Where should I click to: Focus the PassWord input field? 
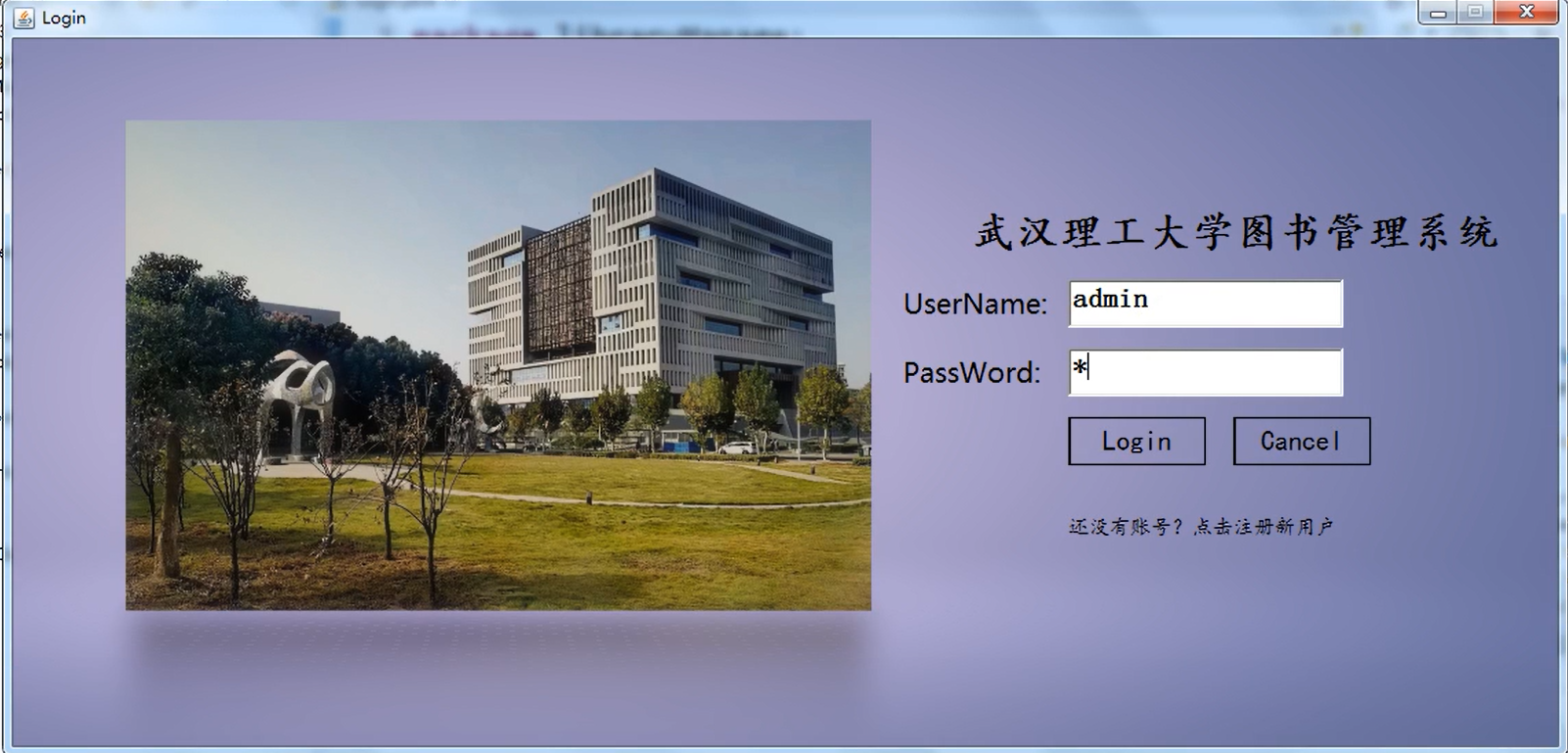[x=1205, y=372]
